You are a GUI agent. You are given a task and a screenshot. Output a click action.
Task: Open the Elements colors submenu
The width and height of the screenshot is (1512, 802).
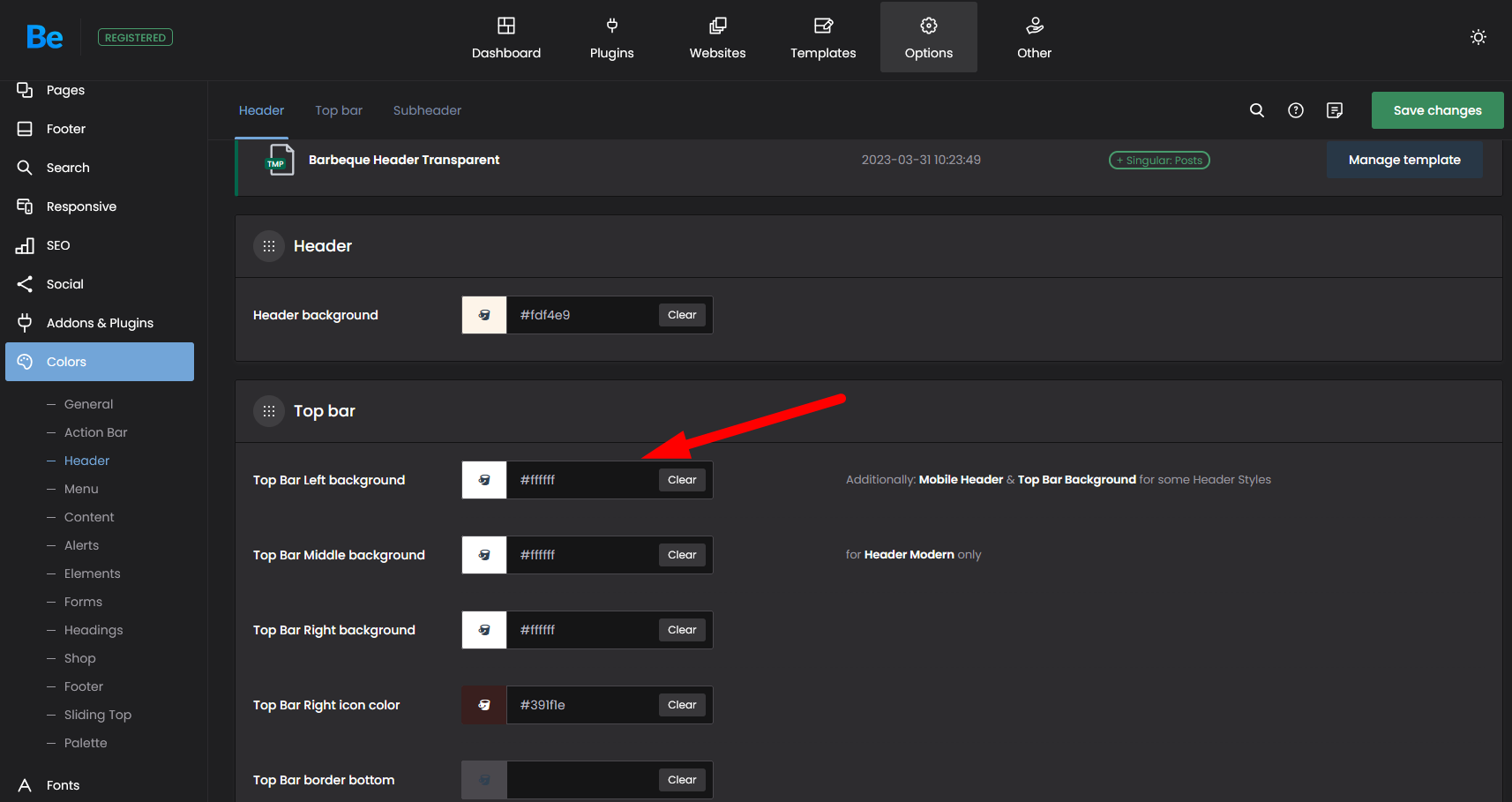[x=92, y=573]
